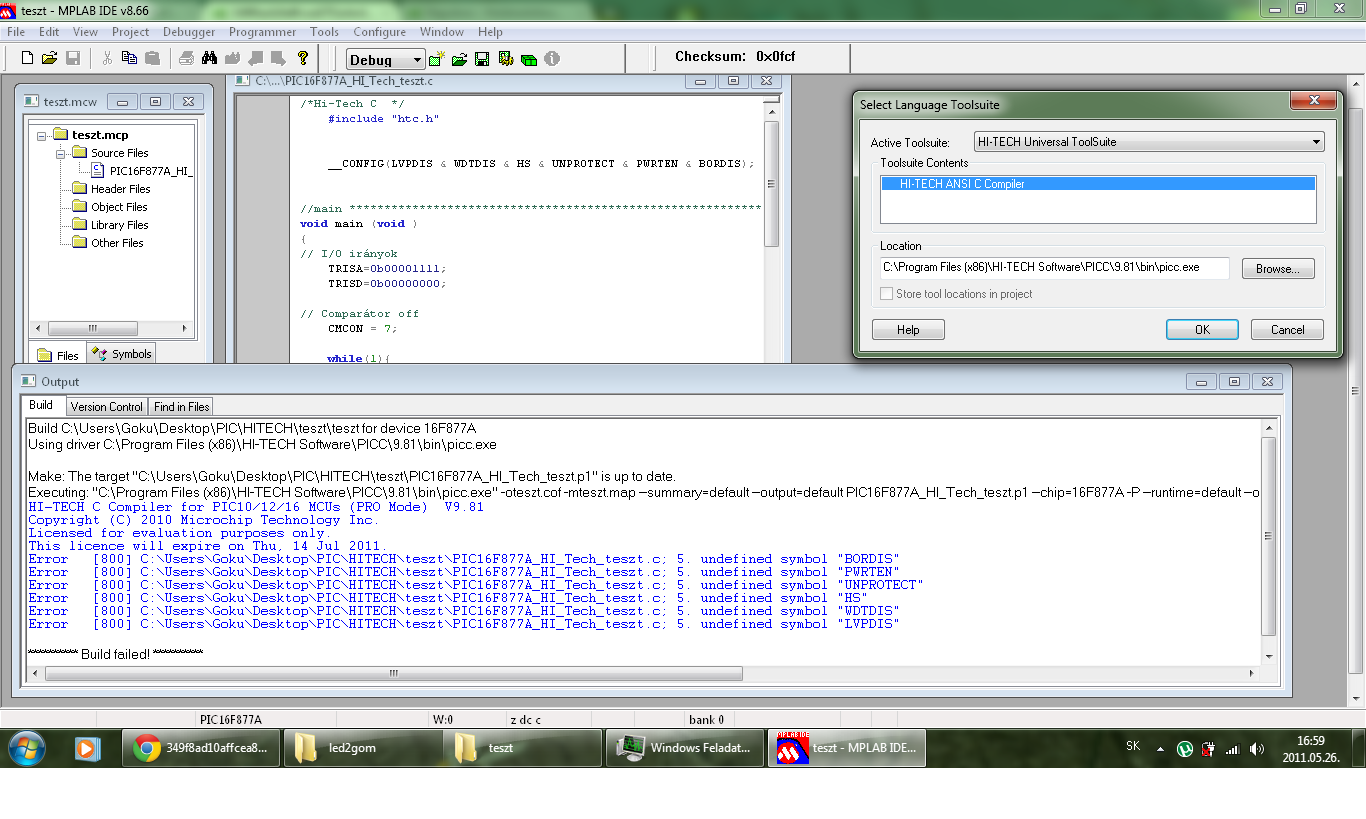Image resolution: width=1366 pixels, height=819 pixels.
Task: Collapse the teszt.mcp project tree node
Action: 43,135
